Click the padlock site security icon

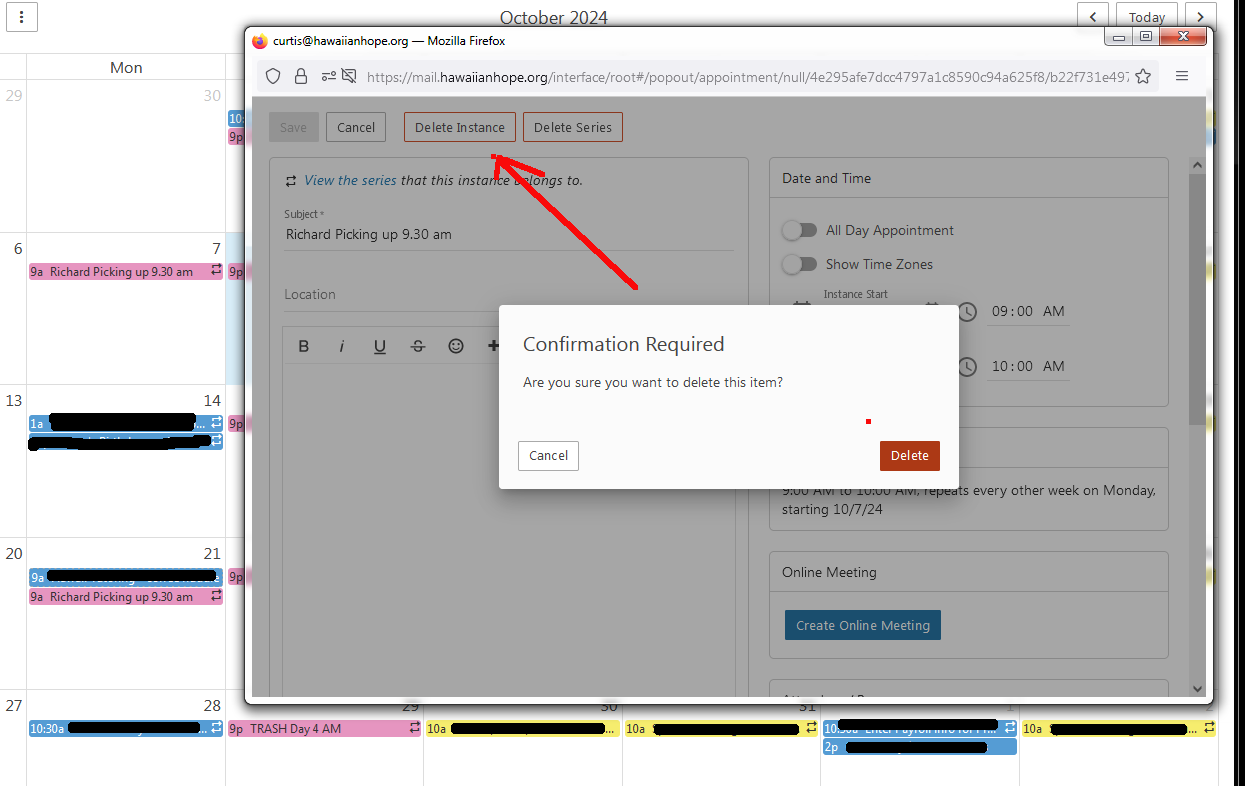click(x=300, y=76)
